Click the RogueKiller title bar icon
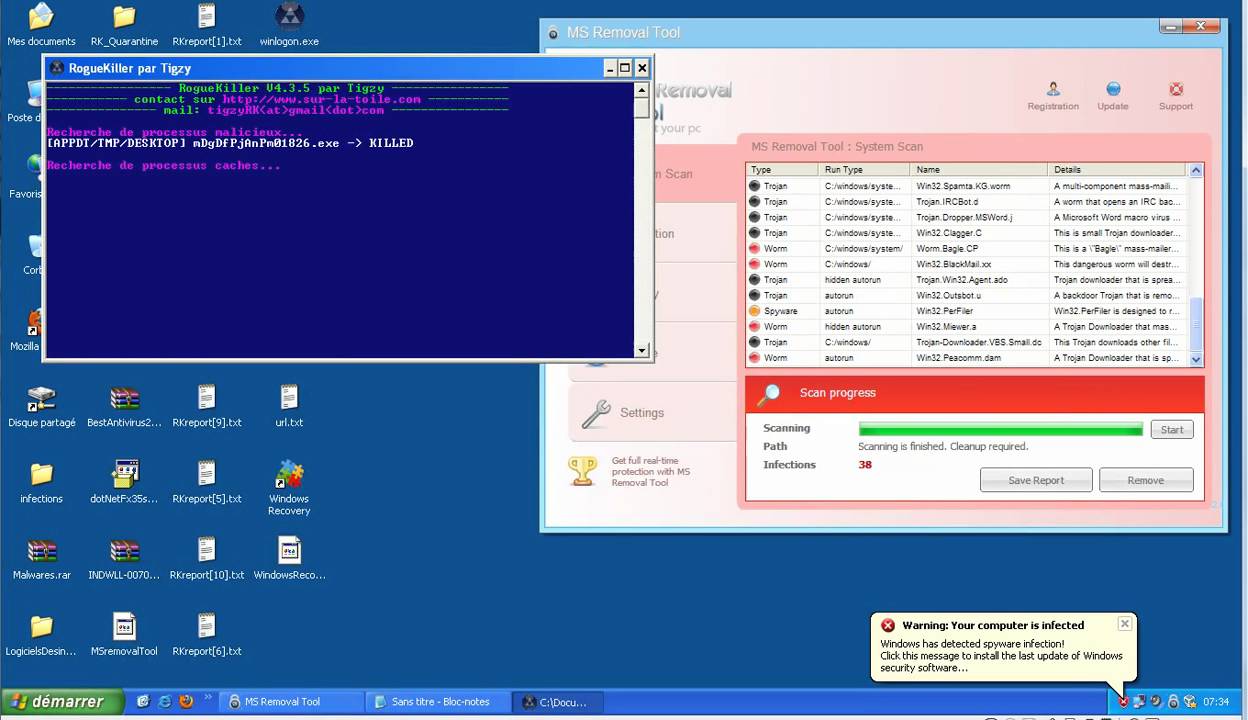The image size is (1248, 720). pos(55,68)
